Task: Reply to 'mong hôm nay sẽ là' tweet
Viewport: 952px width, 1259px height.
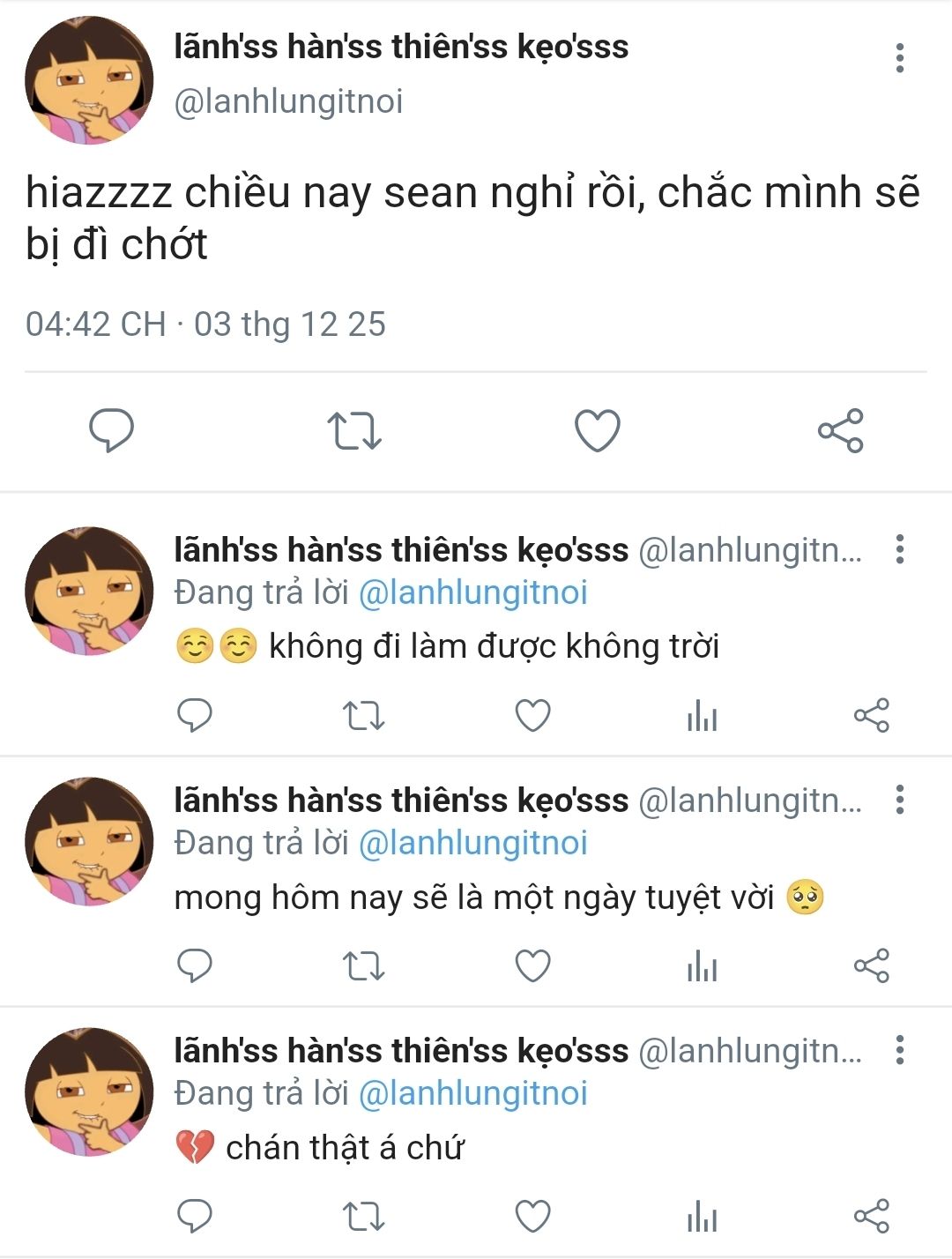Action: pyautogui.click(x=195, y=965)
